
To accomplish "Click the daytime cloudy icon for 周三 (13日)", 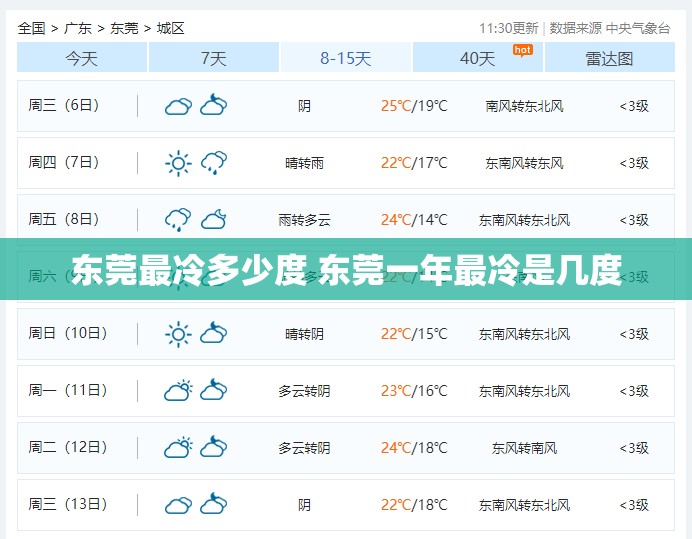I will 178,505.
